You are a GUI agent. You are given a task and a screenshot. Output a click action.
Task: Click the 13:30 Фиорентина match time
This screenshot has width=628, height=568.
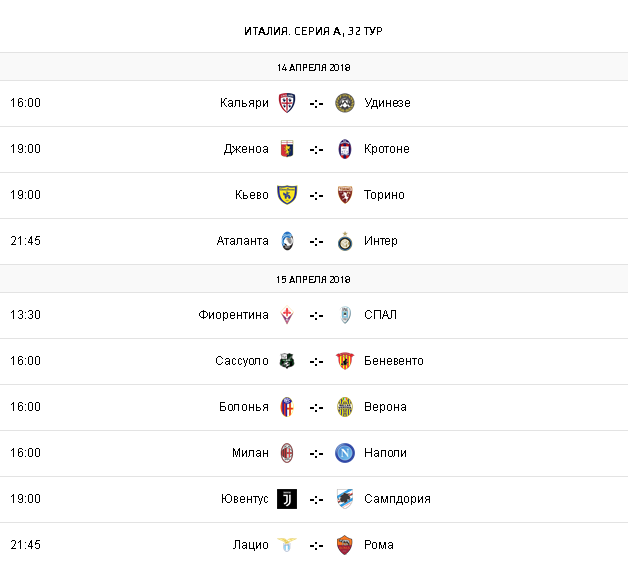click(25, 315)
